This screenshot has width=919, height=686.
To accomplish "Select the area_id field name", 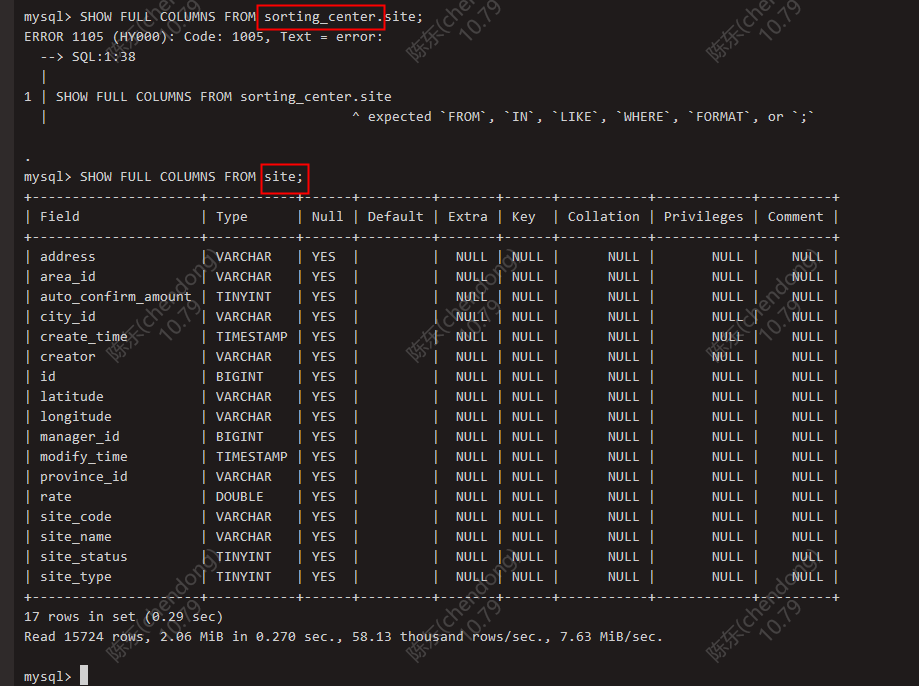I will click(x=66, y=276).
